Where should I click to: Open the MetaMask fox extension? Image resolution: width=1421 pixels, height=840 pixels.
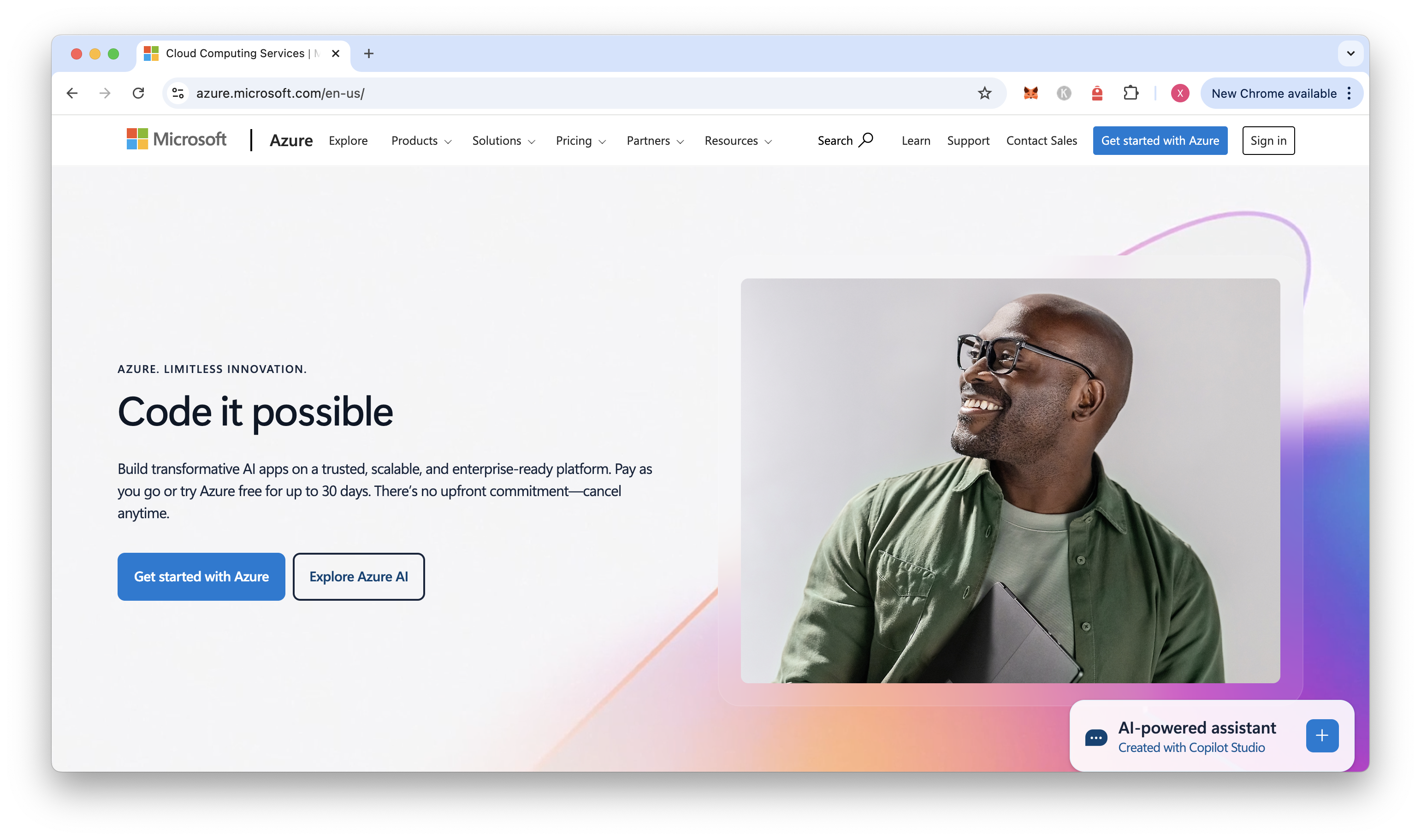(x=1030, y=93)
